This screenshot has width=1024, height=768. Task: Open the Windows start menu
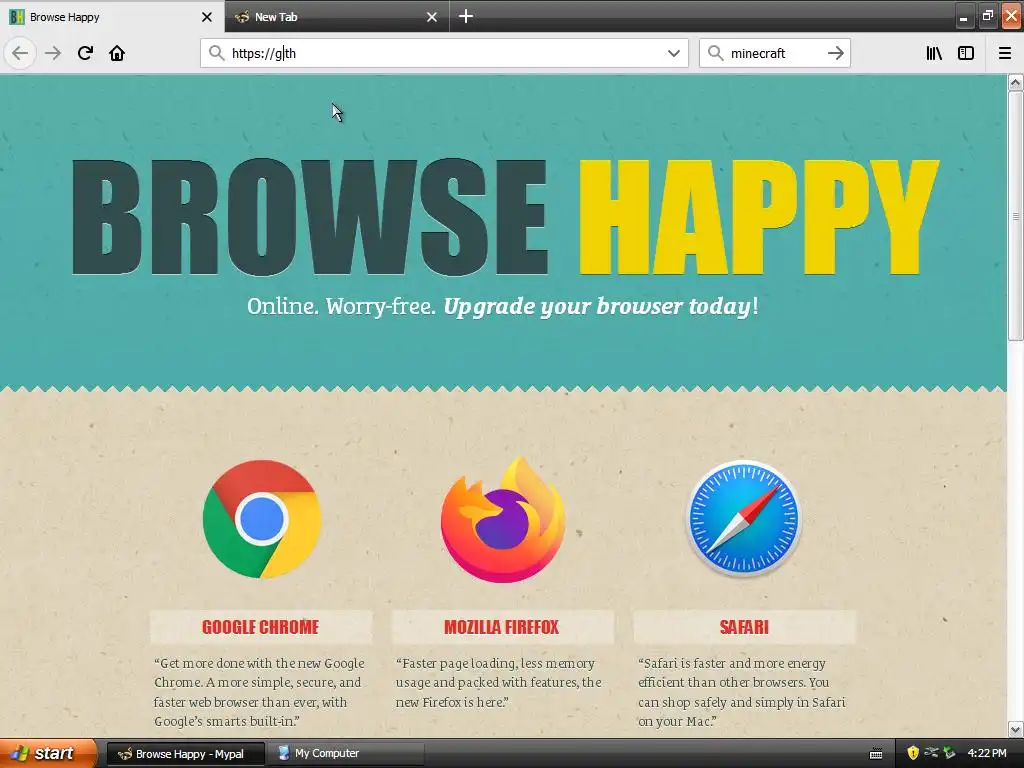click(x=48, y=754)
